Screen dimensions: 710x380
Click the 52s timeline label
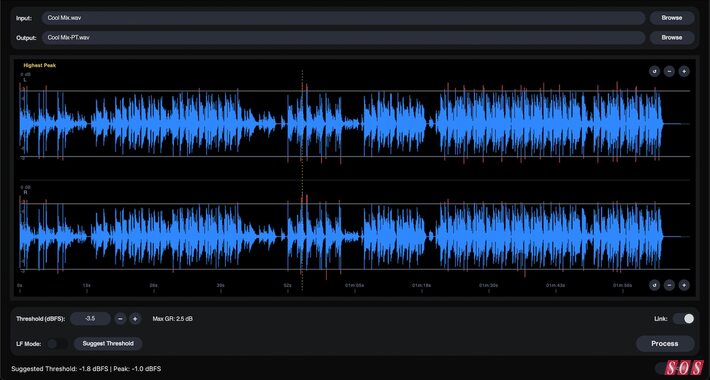coord(287,286)
